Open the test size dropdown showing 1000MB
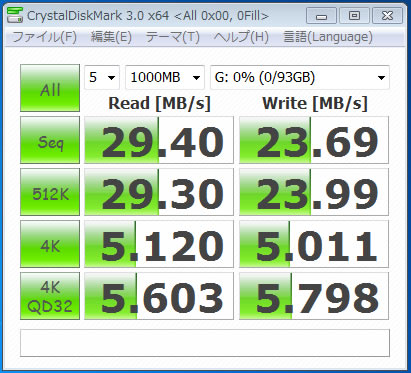Screen dimensions: 411x373 (x=165, y=77)
